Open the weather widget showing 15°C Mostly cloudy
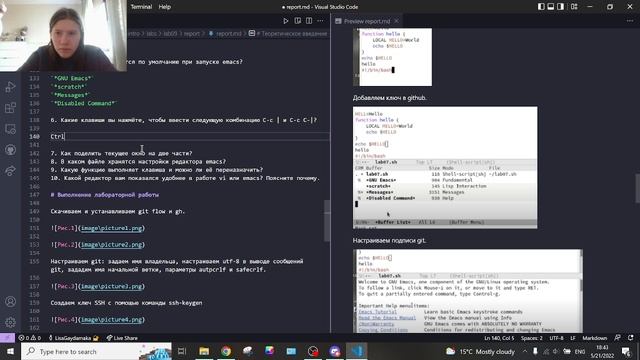Screen dimensions: 640x360 coord(480,351)
